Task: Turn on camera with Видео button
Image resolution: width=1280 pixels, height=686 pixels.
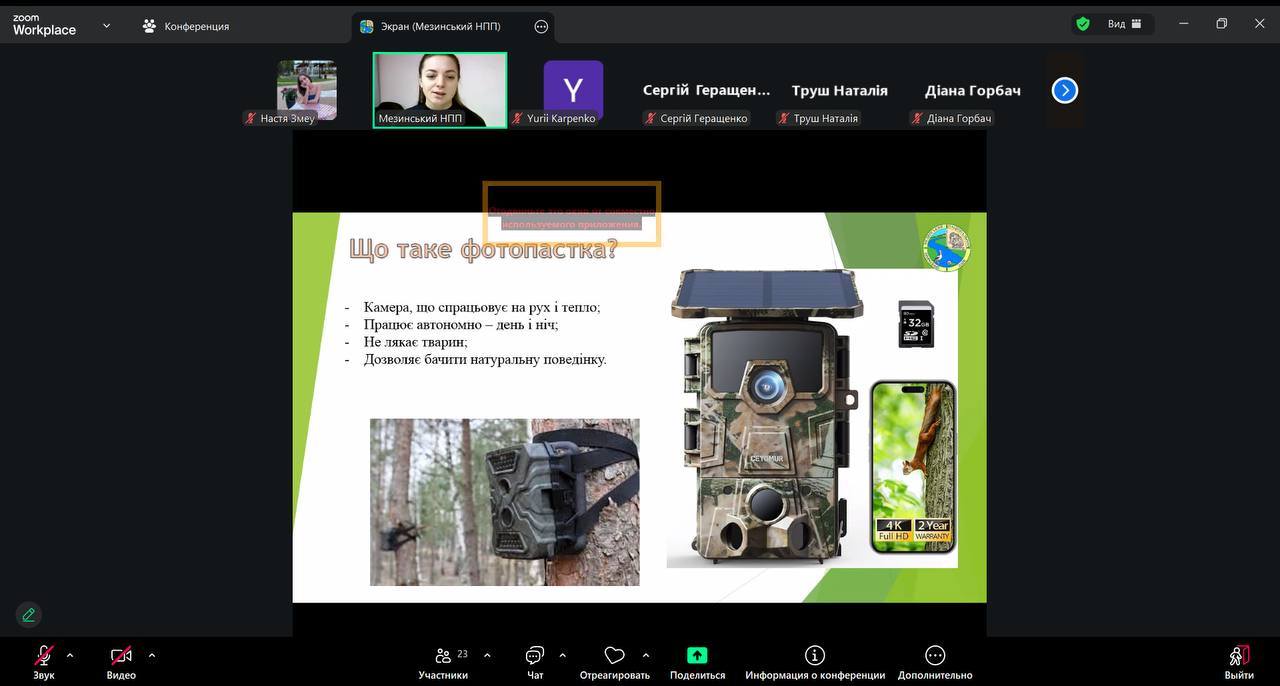Action: coord(121,657)
